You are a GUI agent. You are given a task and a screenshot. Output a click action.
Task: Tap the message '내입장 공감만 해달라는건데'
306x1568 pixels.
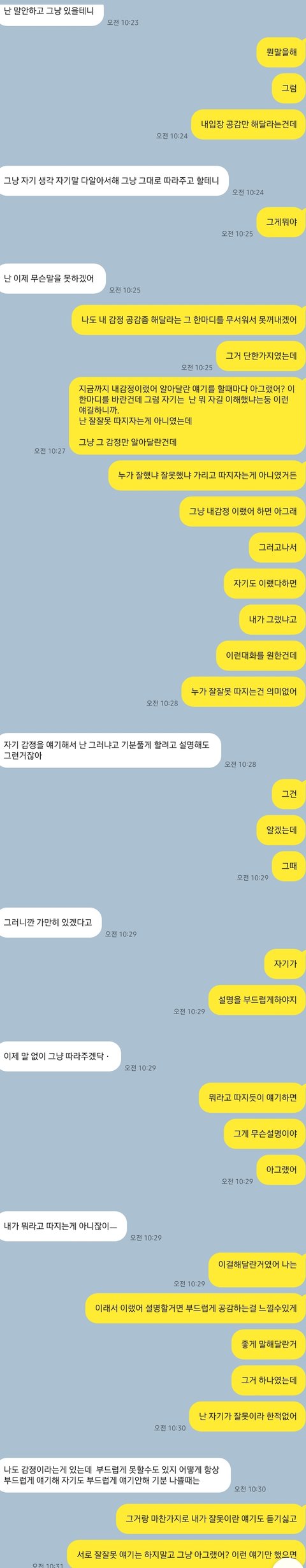point(249,124)
